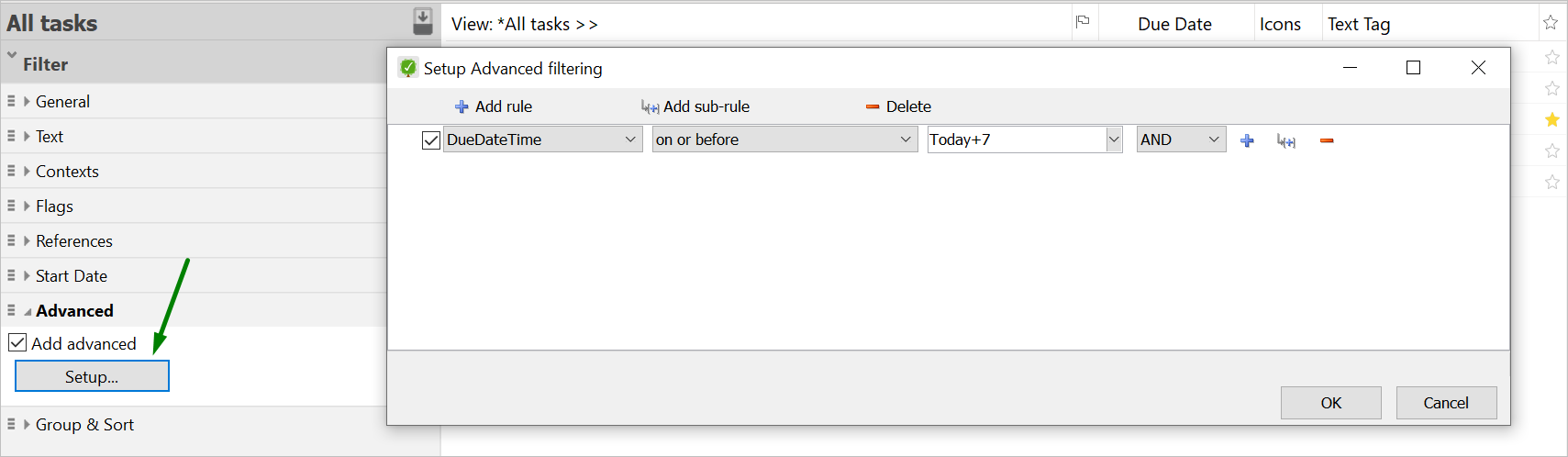Uncheck the DueDateTime rule checkbox

(x=430, y=140)
